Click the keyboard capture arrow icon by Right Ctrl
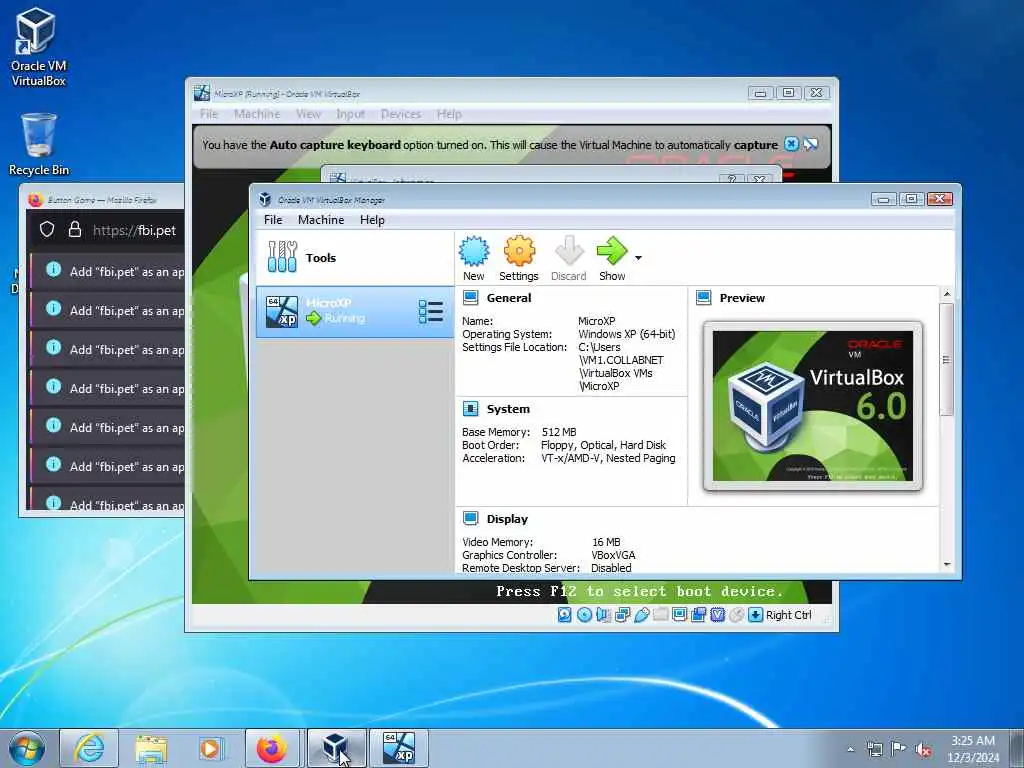This screenshot has height=768, width=1024. pyautogui.click(x=756, y=615)
